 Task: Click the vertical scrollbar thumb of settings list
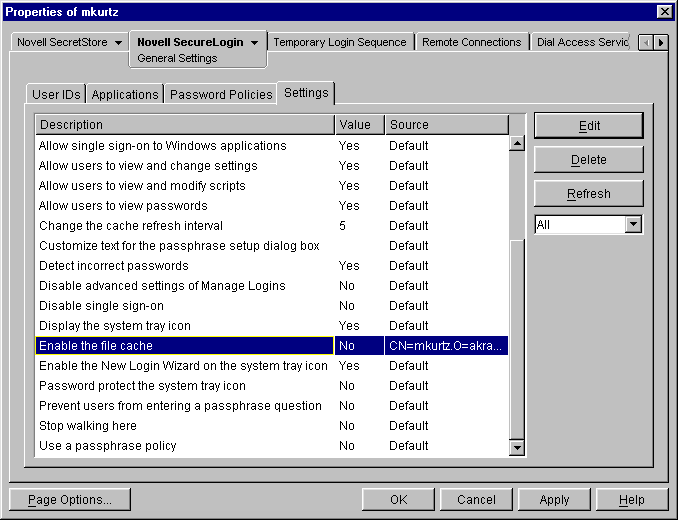pyautogui.click(x=517, y=338)
